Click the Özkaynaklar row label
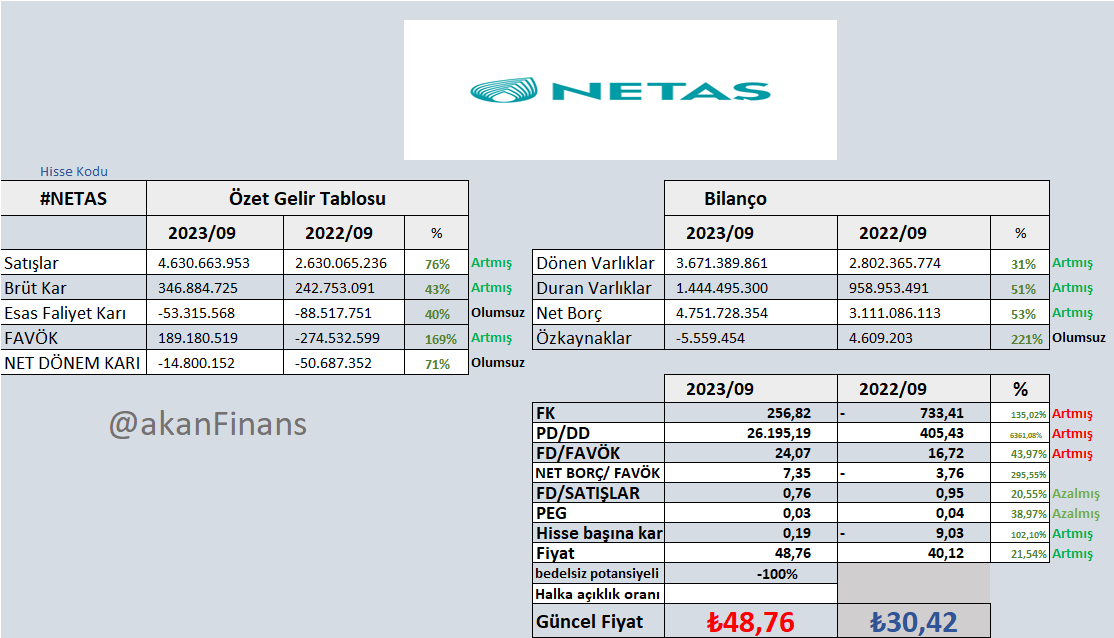Screen dimensions: 1114x638 point(598,337)
